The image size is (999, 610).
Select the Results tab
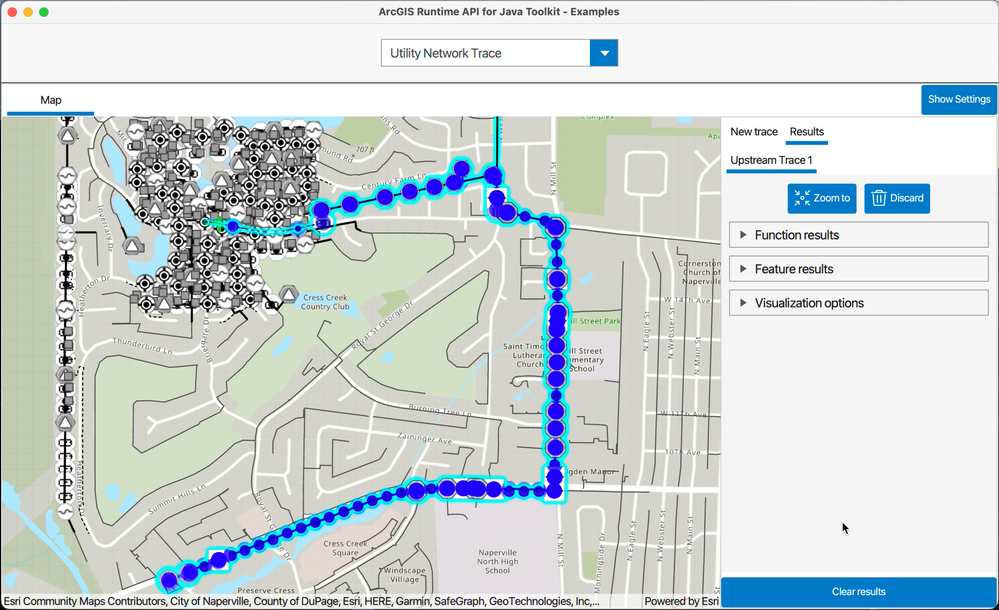tap(807, 131)
